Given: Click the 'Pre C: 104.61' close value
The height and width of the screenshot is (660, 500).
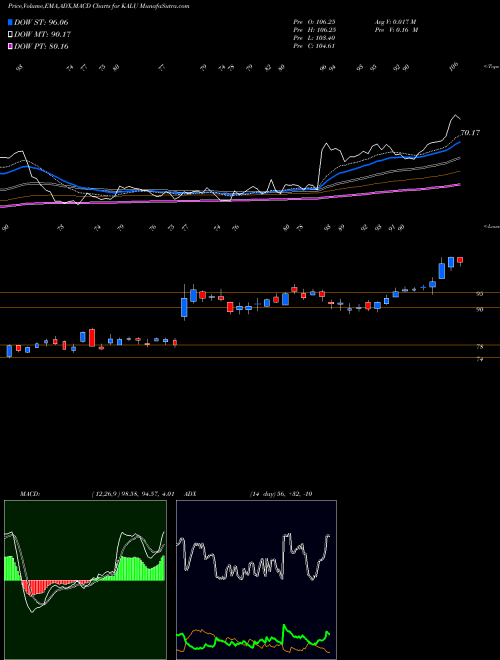Looking at the screenshot, I should [x=314, y=46].
